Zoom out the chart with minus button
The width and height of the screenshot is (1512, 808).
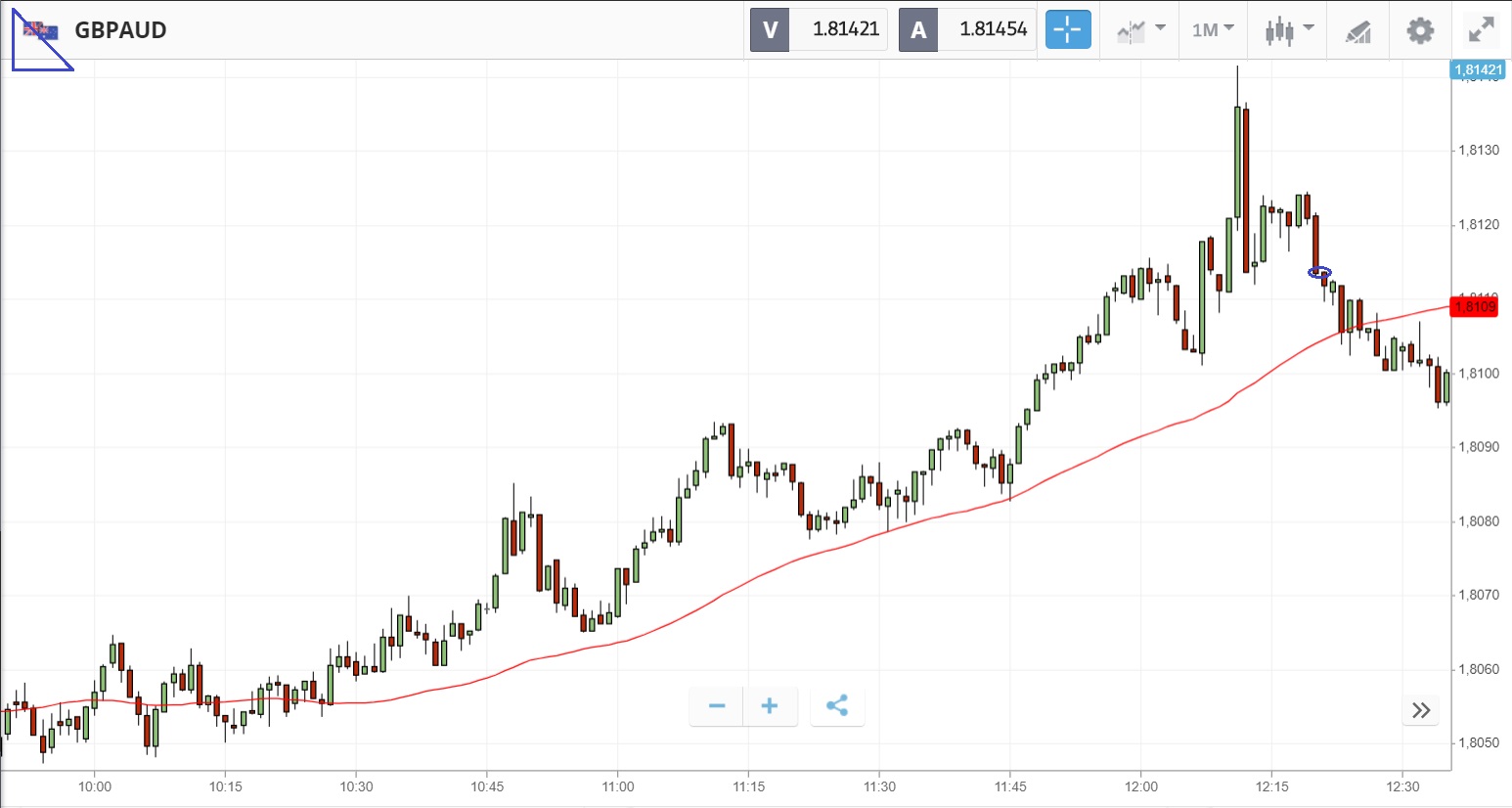coord(717,706)
